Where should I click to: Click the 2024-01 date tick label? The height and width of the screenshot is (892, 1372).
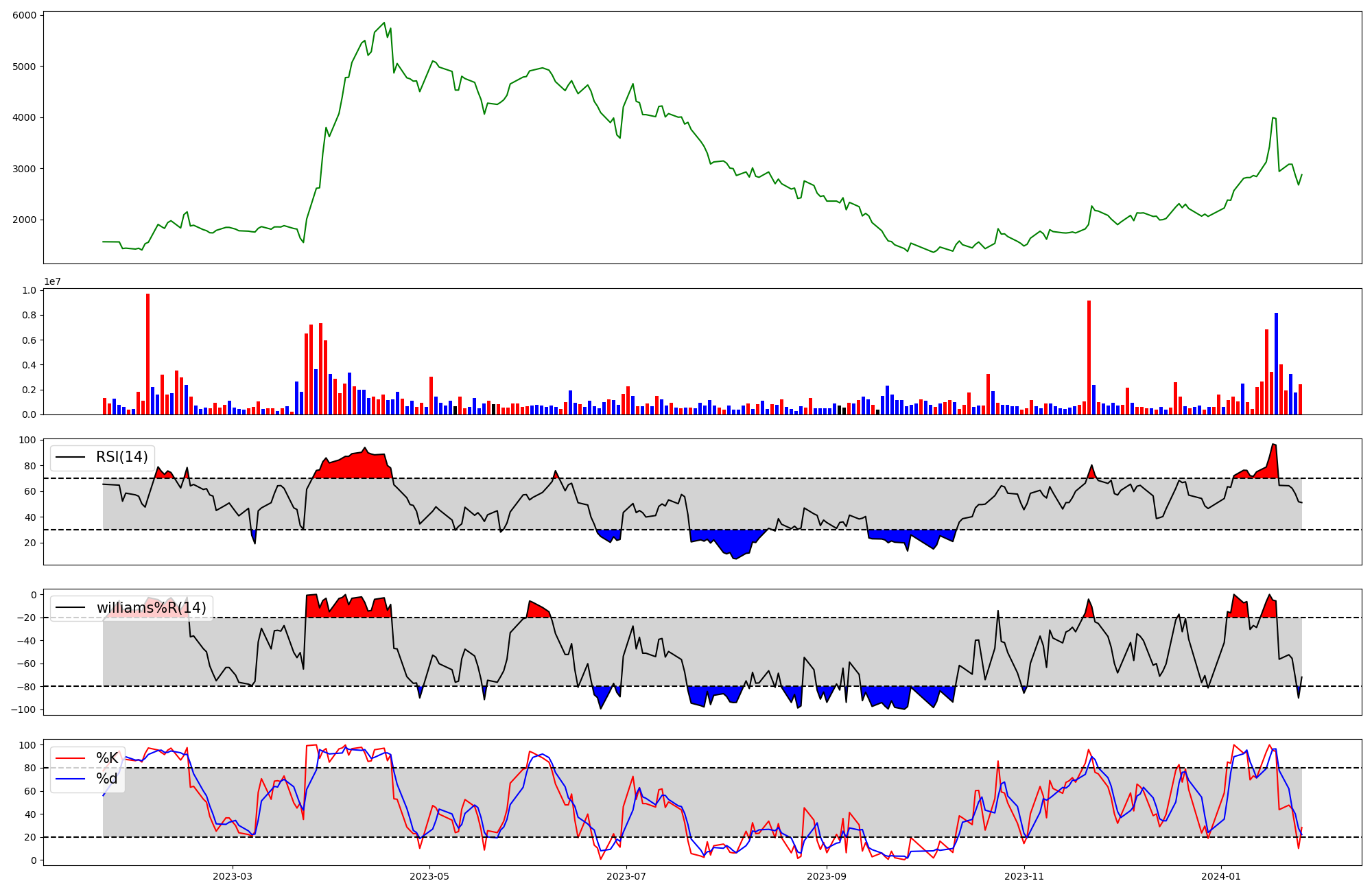tap(1221, 876)
